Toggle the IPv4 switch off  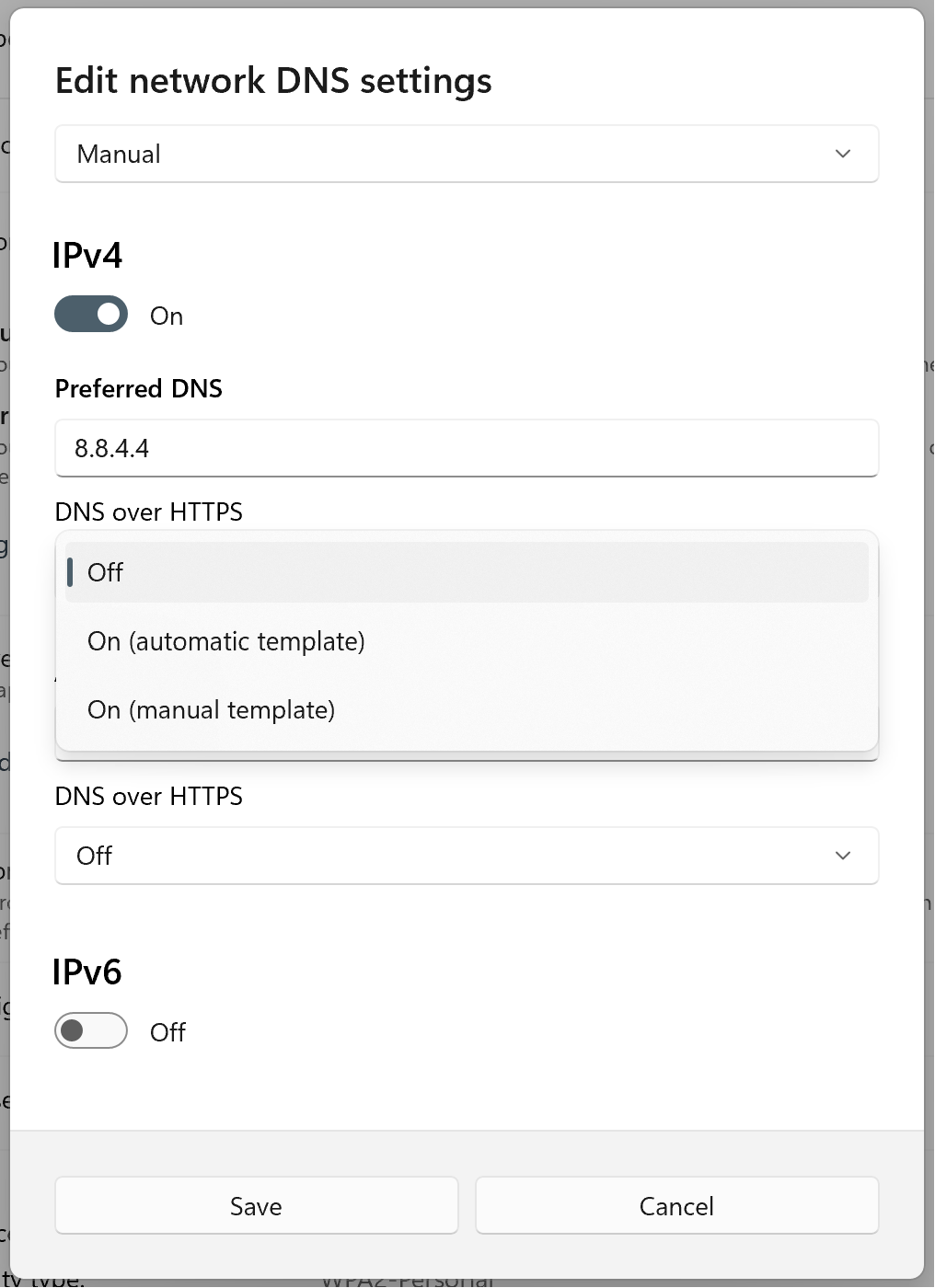tap(90, 314)
